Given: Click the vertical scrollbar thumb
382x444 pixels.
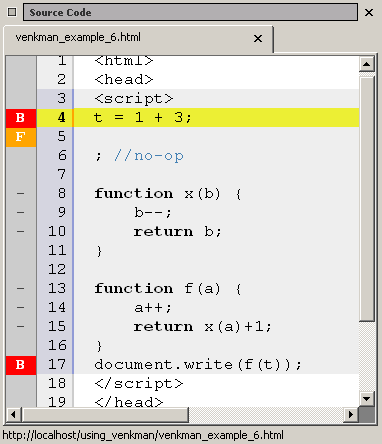Looking at the screenshot, I should point(367,198).
